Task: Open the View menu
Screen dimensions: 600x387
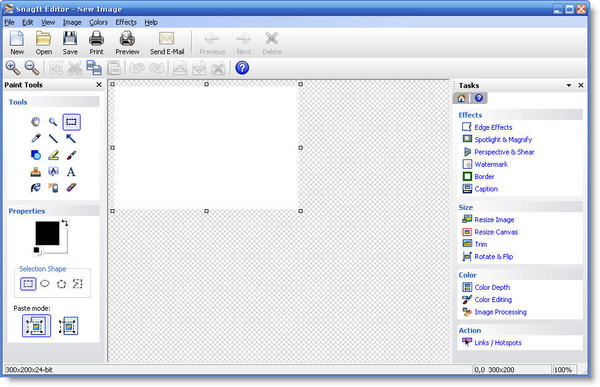Action: click(48, 23)
